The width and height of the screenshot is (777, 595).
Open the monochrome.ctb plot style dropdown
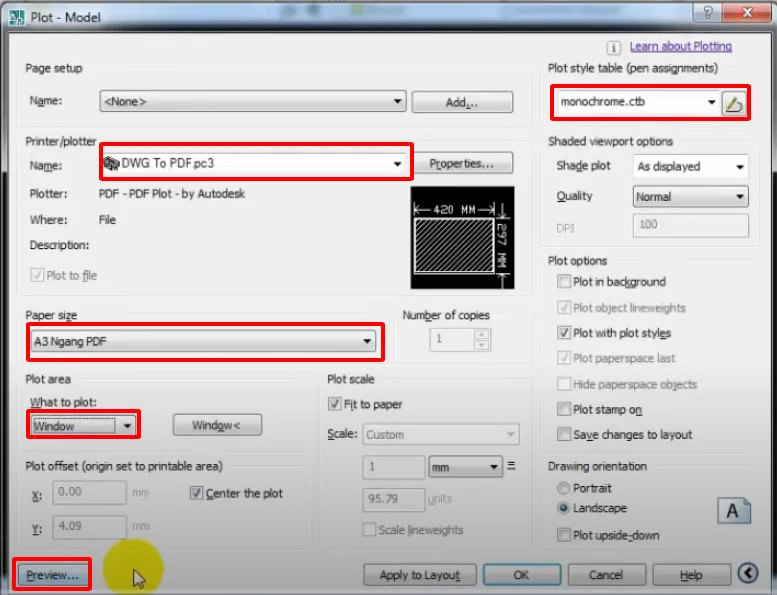coord(637,102)
